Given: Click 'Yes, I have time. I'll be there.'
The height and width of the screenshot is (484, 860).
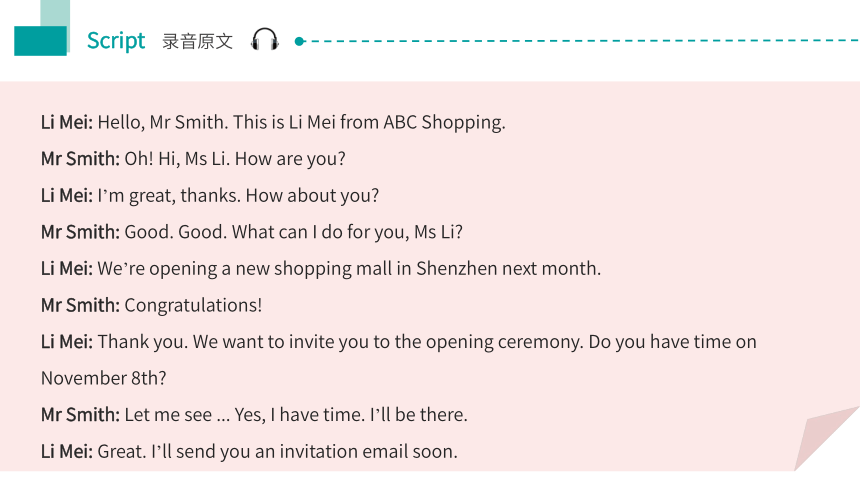Looking at the screenshot, I should tap(351, 415).
